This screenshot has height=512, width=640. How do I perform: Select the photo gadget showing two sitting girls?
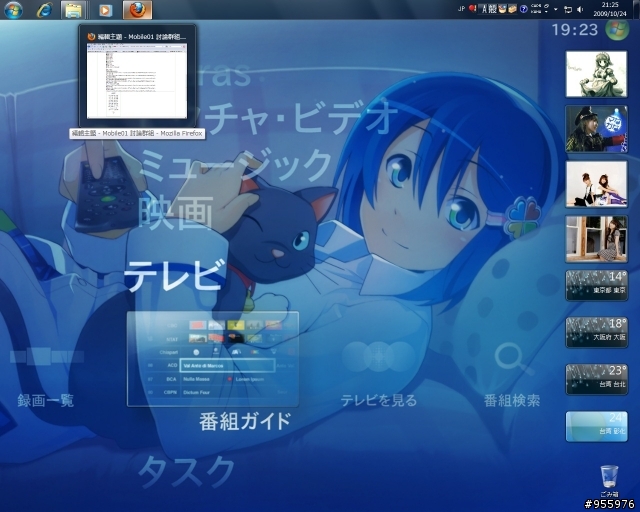(x=596, y=184)
